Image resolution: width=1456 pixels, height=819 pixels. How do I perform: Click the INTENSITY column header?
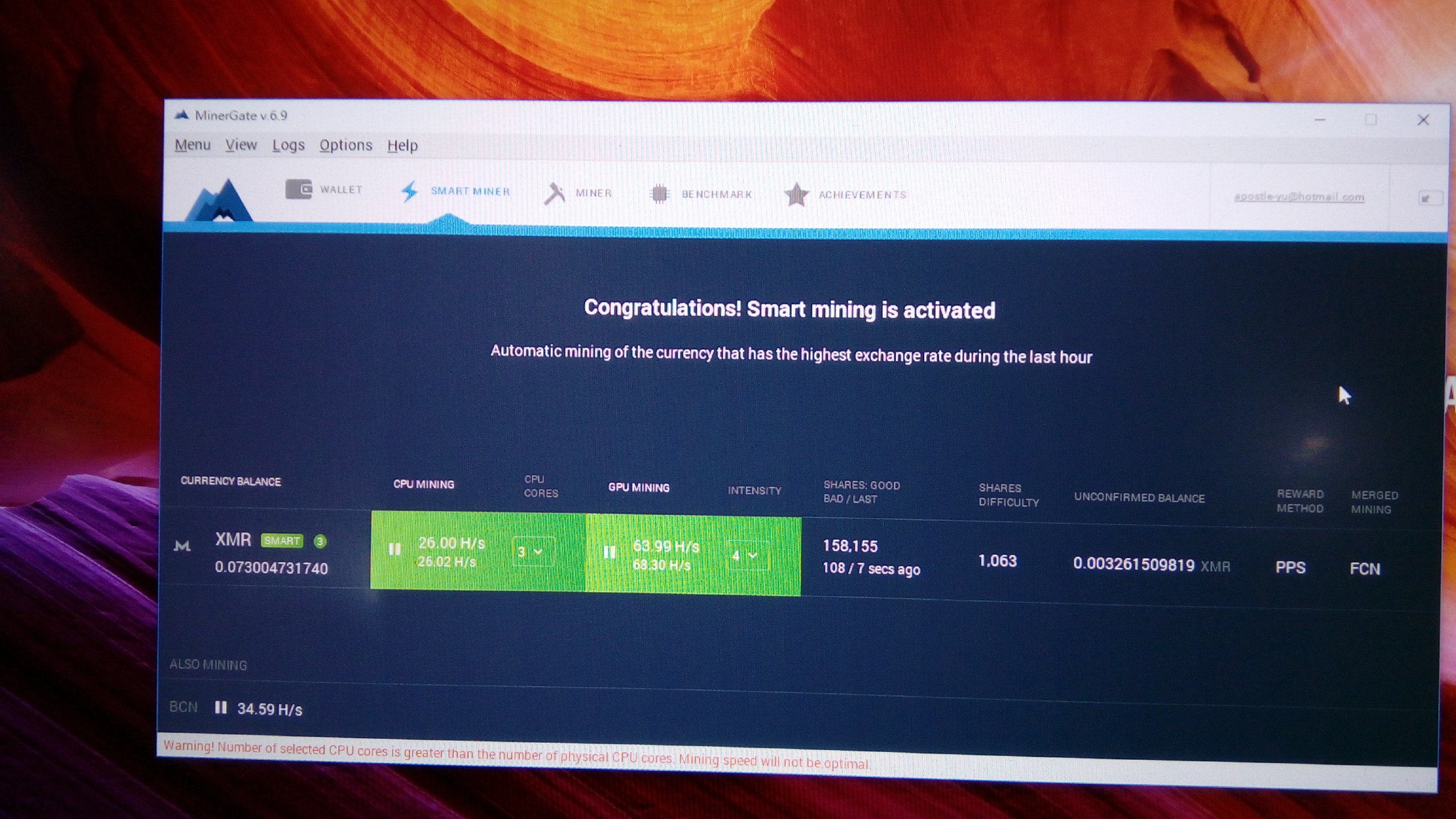coord(755,490)
